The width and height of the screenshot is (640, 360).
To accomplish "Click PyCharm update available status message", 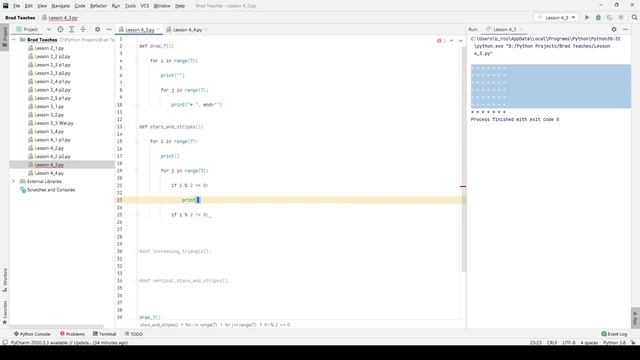I will tap(69, 342).
